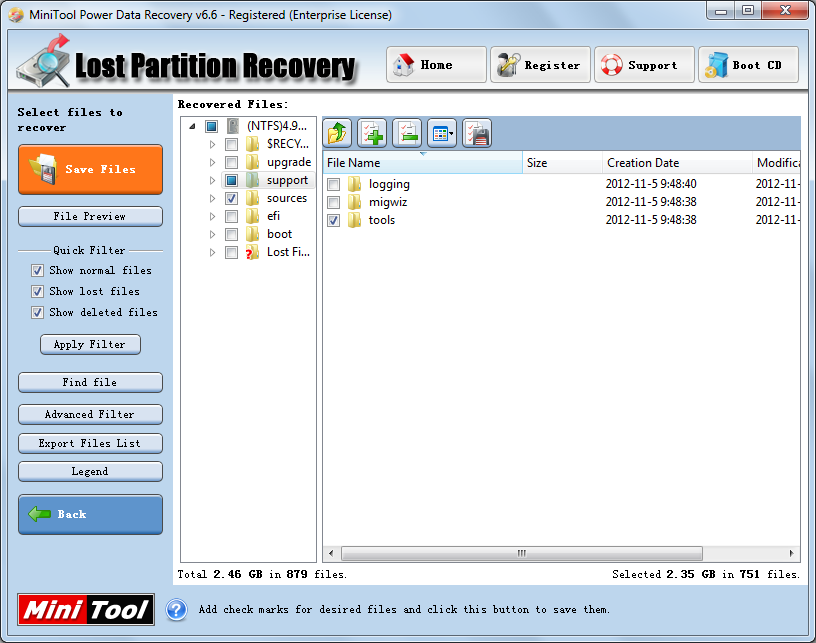Viewport: 816px width, 643px height.
Task: Click the sources folder icon in tree
Action: (252, 198)
